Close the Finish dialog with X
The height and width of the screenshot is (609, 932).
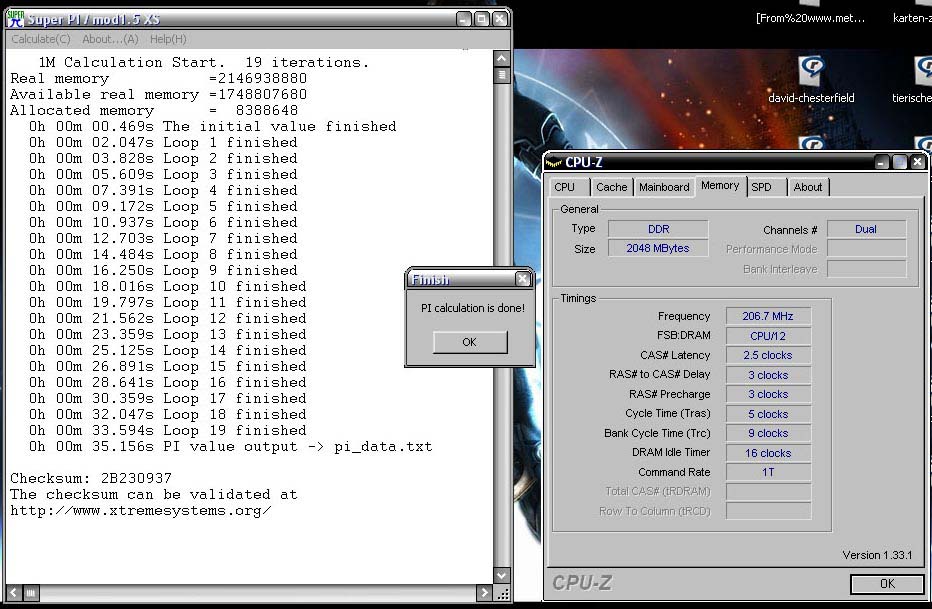tap(522, 279)
